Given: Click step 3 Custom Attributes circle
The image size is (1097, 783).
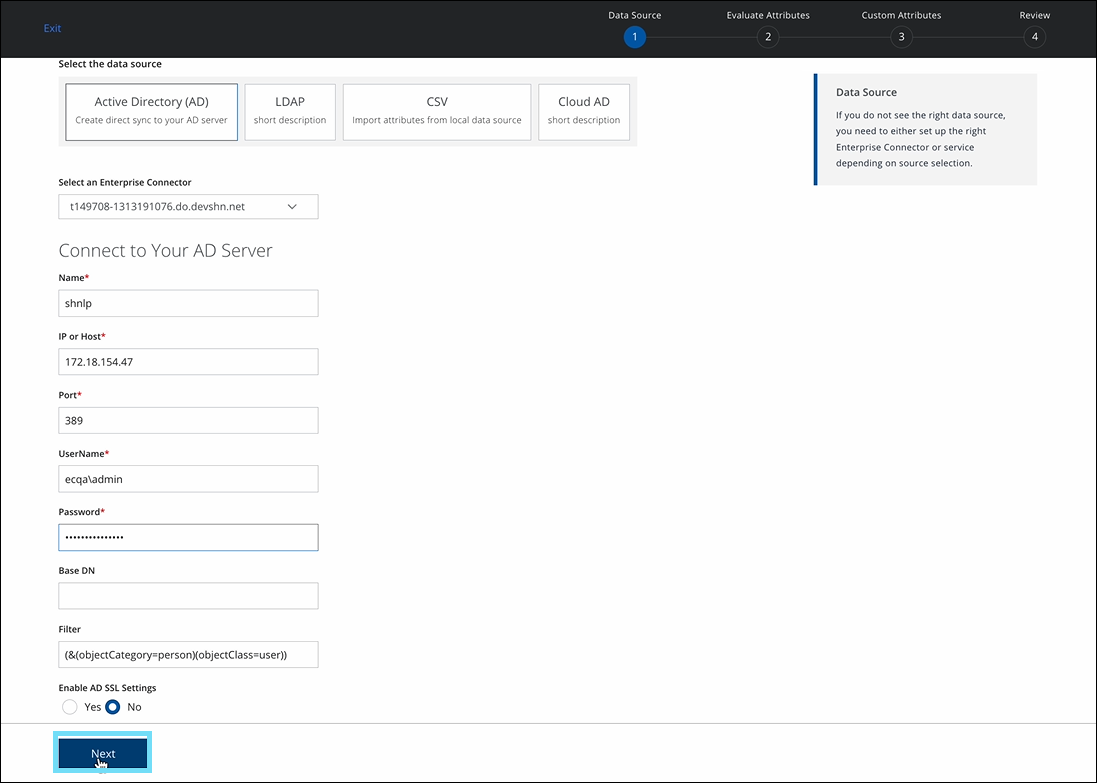Looking at the screenshot, I should pos(901,37).
